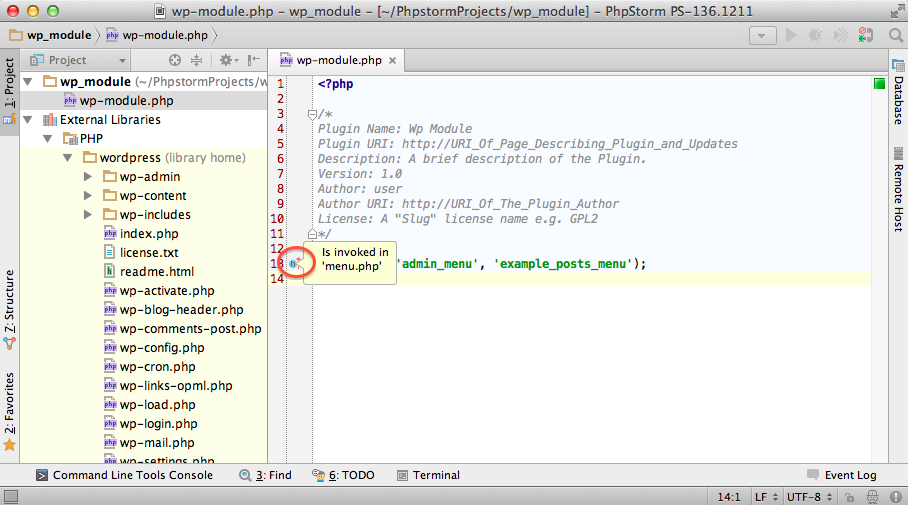
Task: Toggle the read-only lock icon in status bar
Action: point(849,497)
